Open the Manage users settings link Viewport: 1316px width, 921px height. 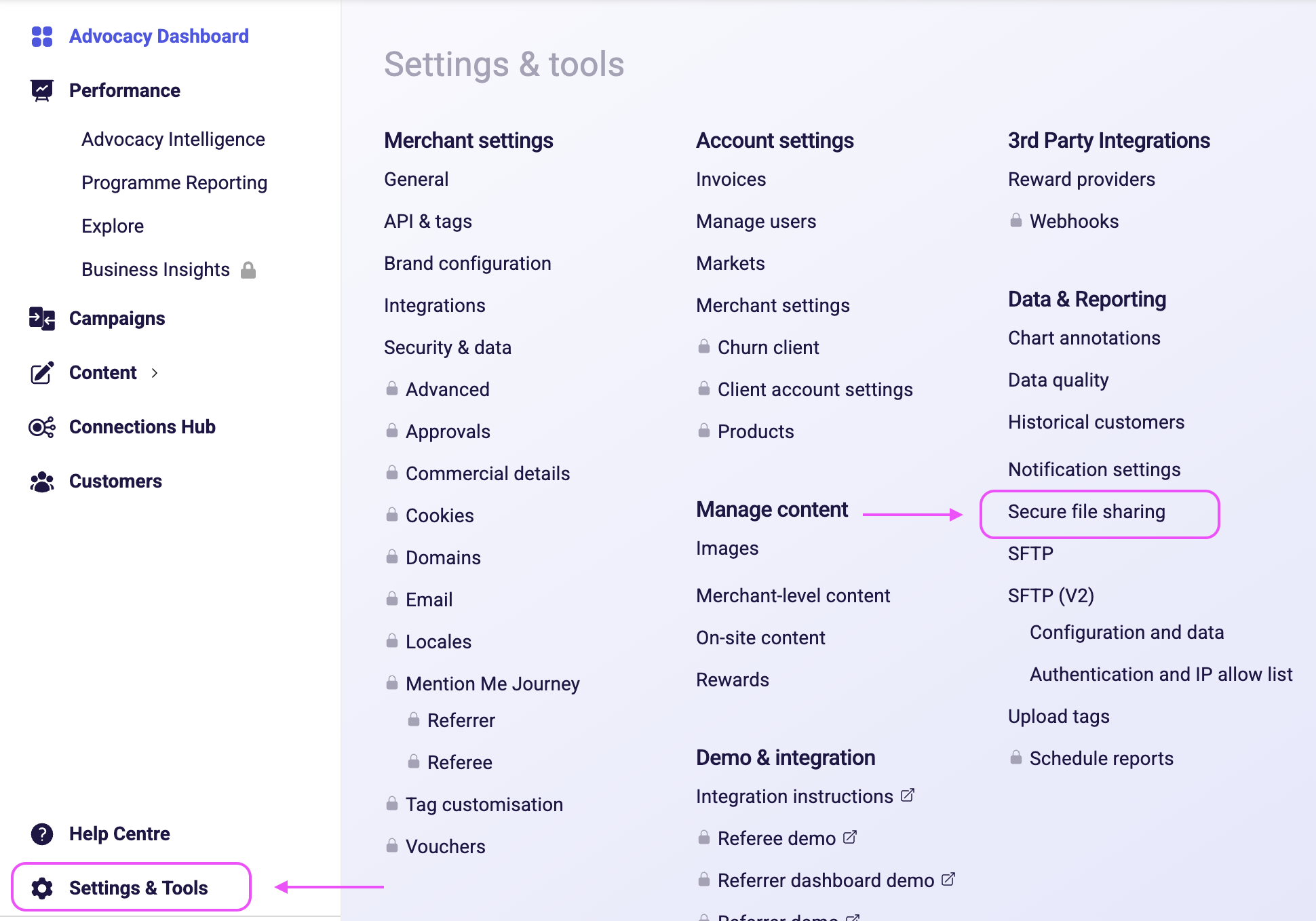point(756,221)
